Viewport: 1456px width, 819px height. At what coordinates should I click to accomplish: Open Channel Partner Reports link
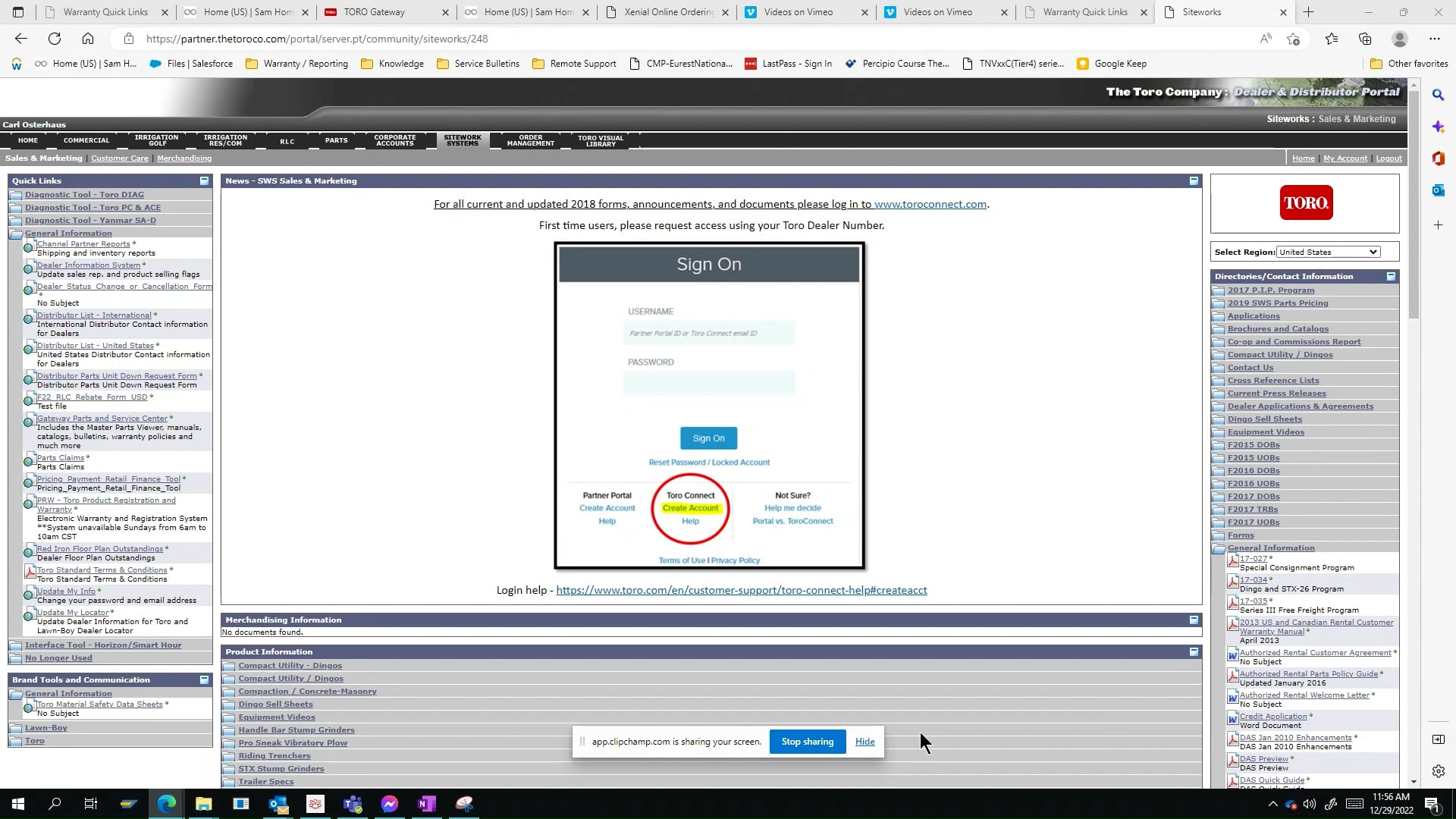coord(83,243)
